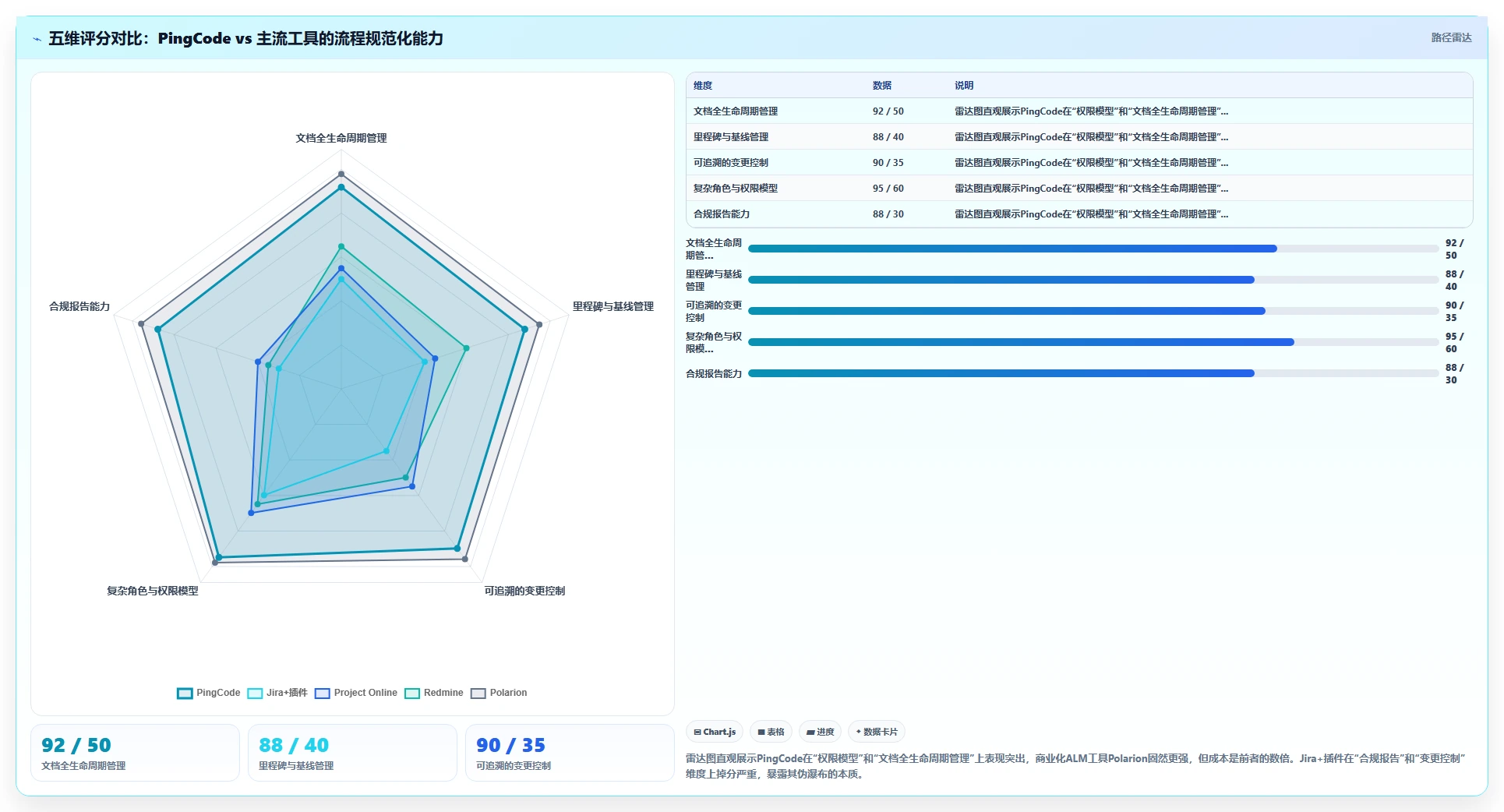Click the progress bar for 合规报告能力

point(1093,373)
